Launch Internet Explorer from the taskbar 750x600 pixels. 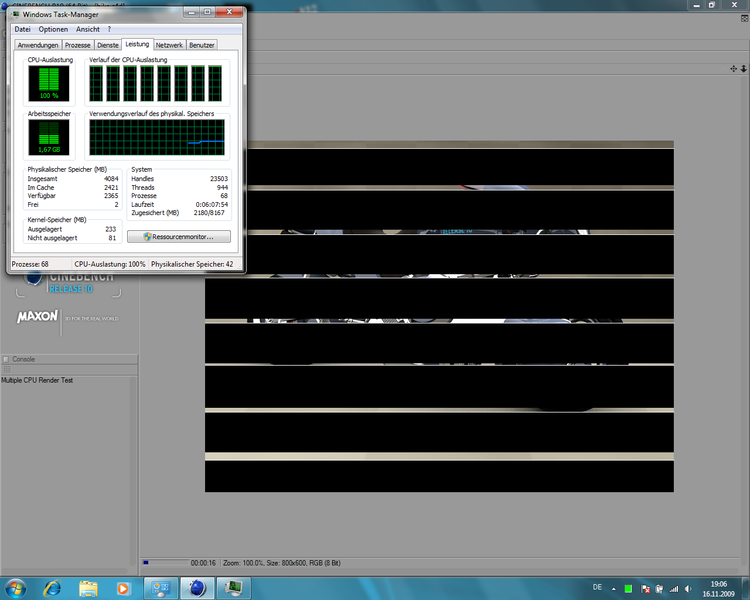point(53,586)
